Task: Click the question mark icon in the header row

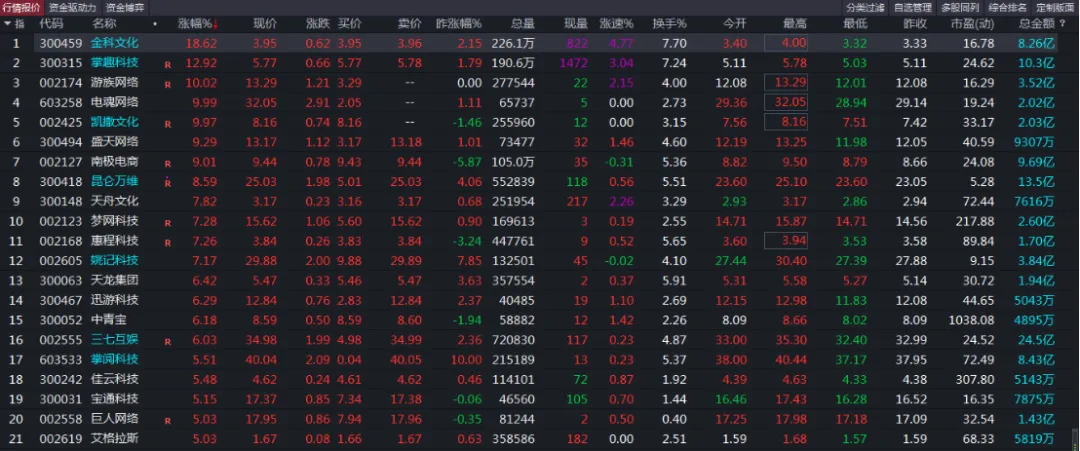Action: [1062, 23]
